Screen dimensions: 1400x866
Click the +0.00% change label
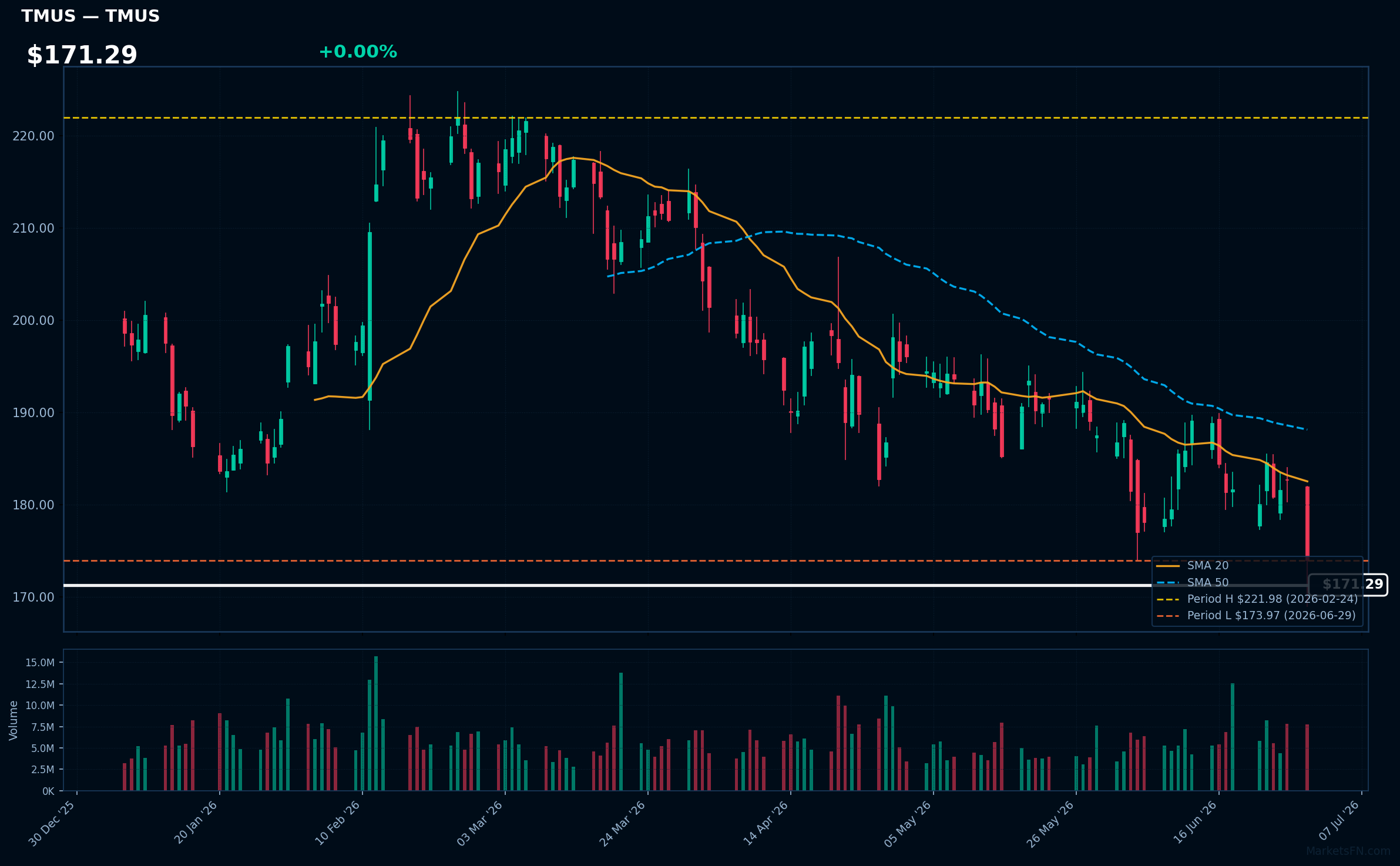[x=358, y=52]
